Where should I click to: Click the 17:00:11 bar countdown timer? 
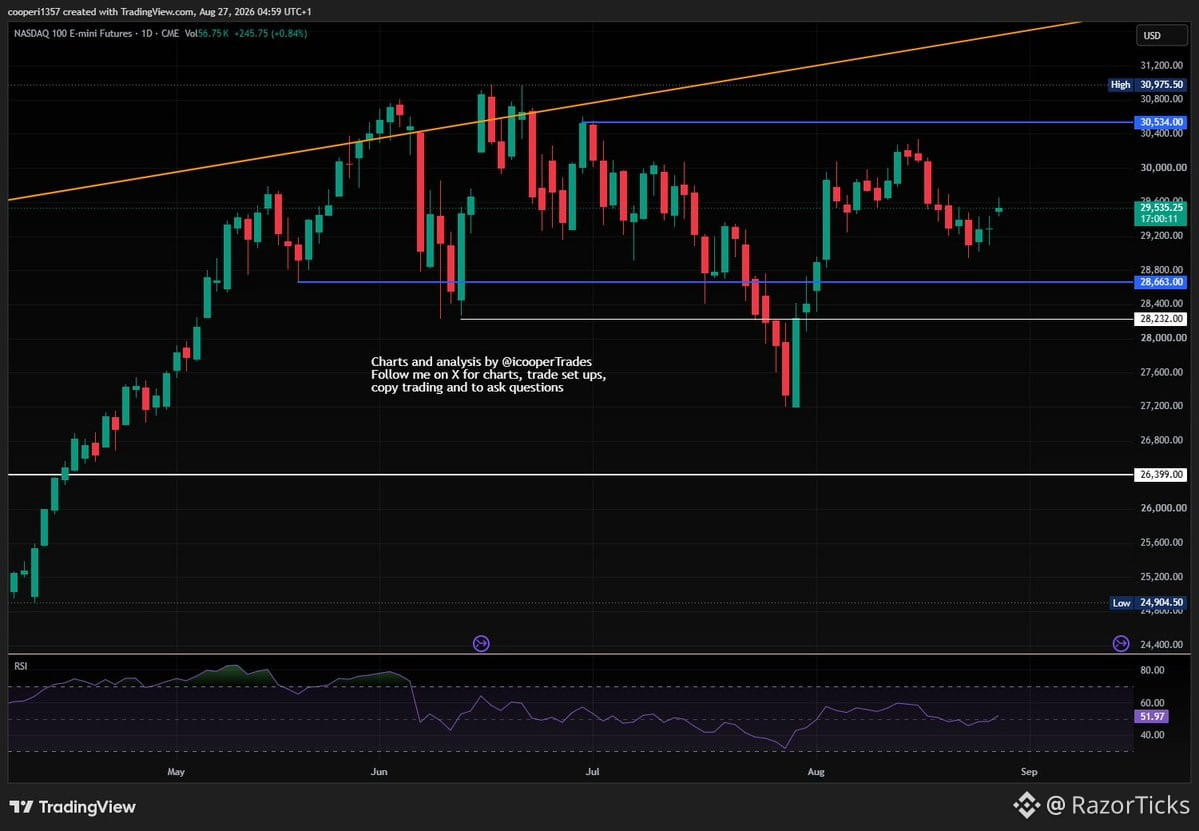point(1161,219)
